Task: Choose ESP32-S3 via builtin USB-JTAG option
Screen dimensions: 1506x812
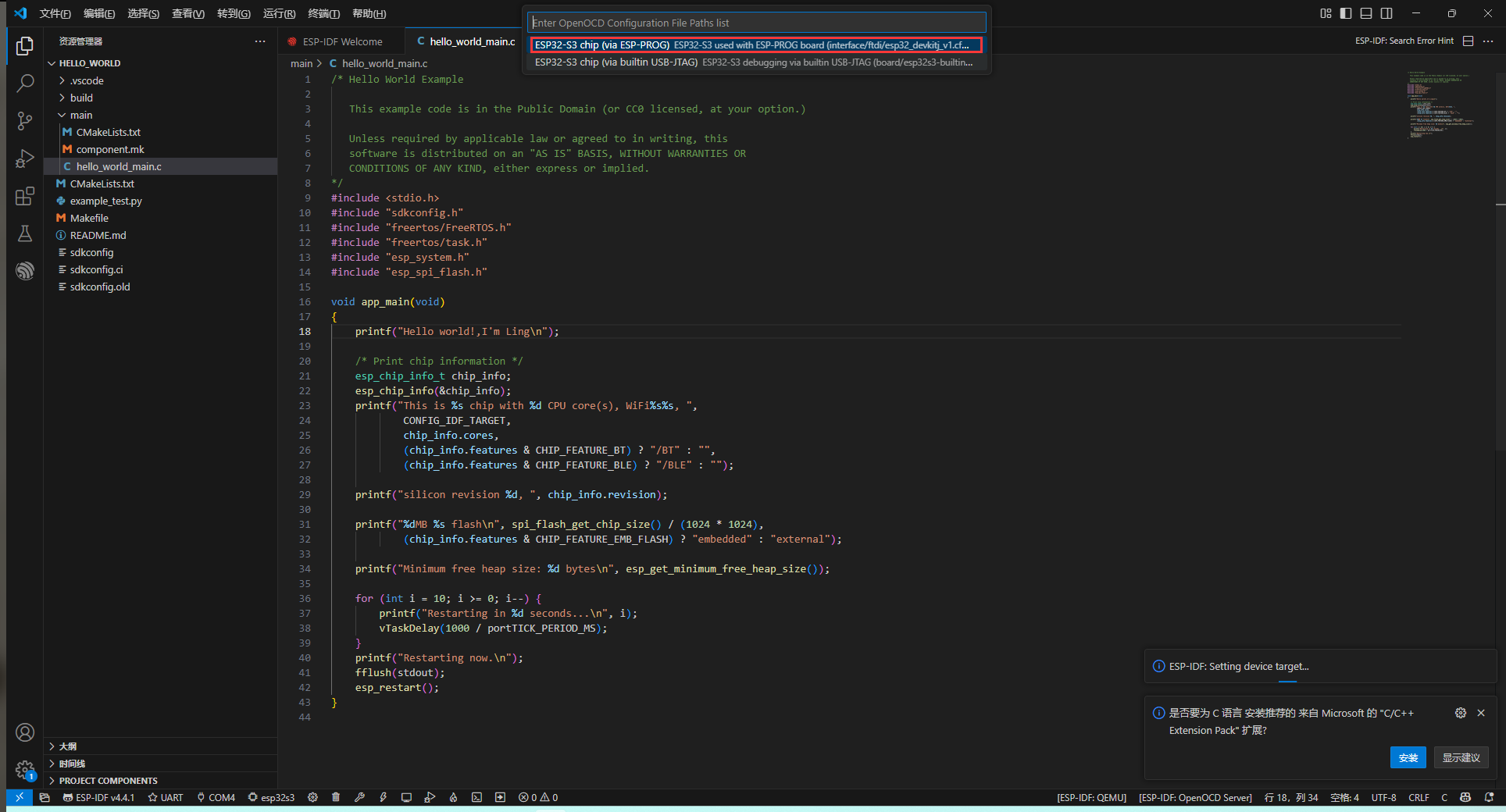Action: click(756, 62)
